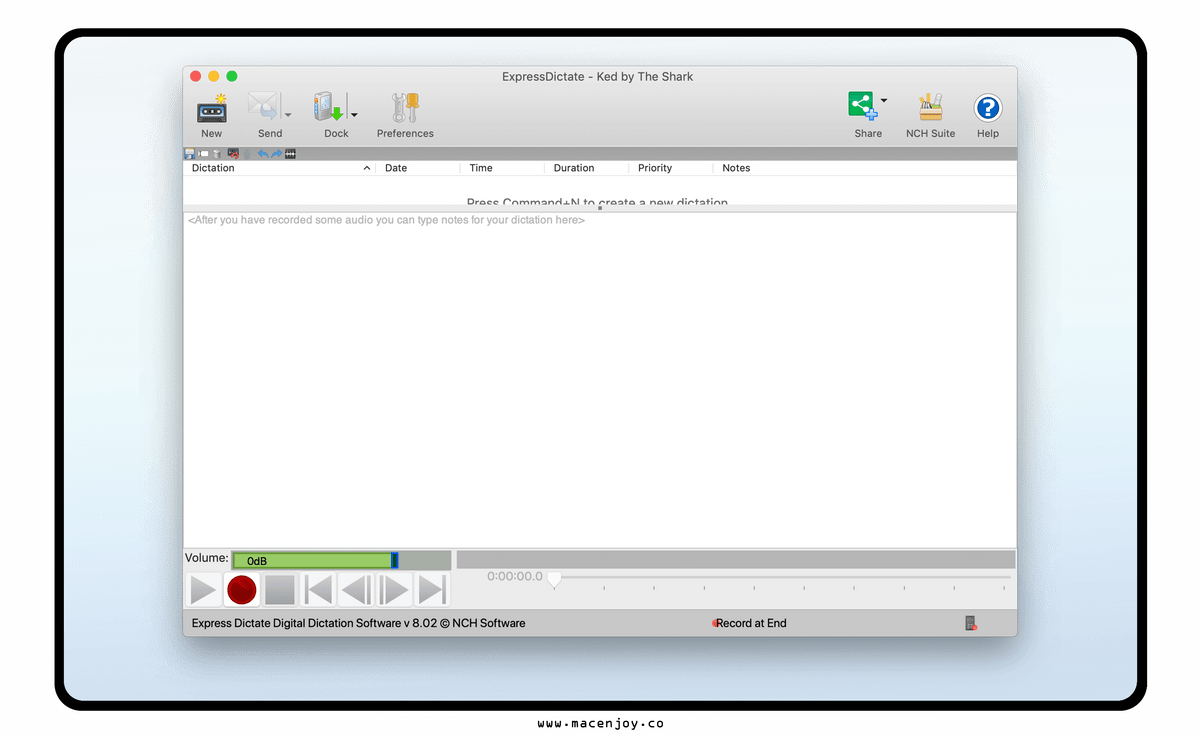Viewport: 1200px width, 735px height.
Task: Click the Rewind button
Action: tap(356, 590)
